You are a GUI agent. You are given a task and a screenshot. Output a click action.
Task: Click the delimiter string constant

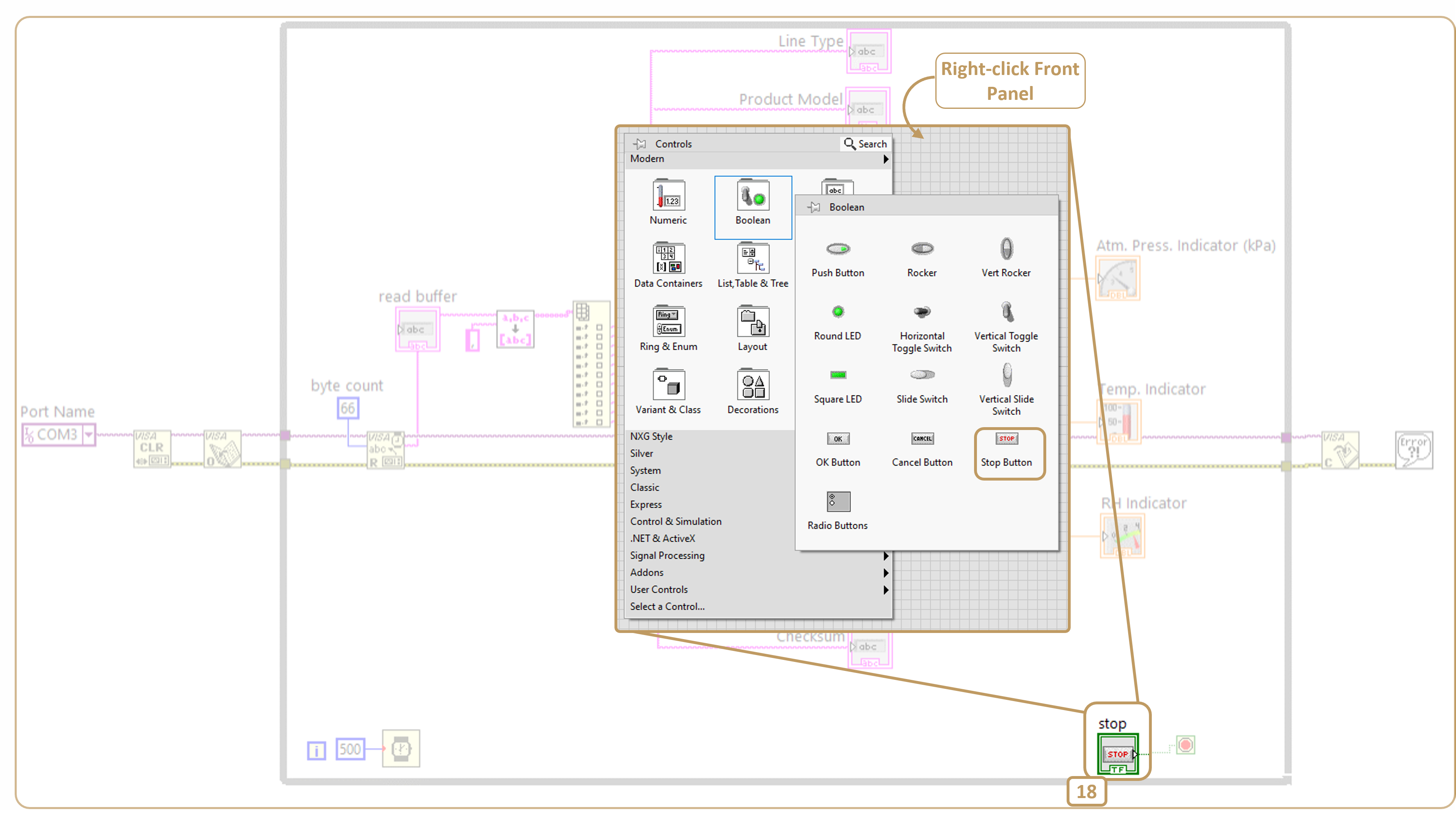[473, 340]
